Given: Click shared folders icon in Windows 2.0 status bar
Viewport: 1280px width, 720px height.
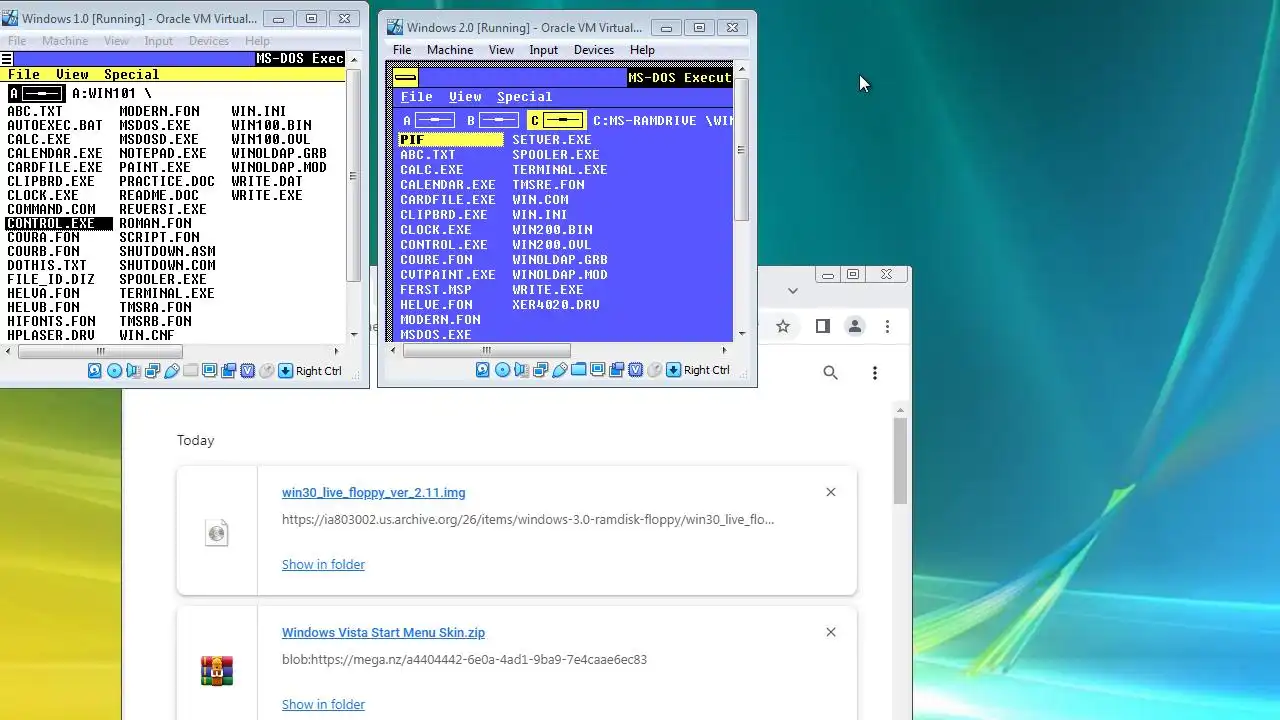Looking at the screenshot, I should click(578, 369).
